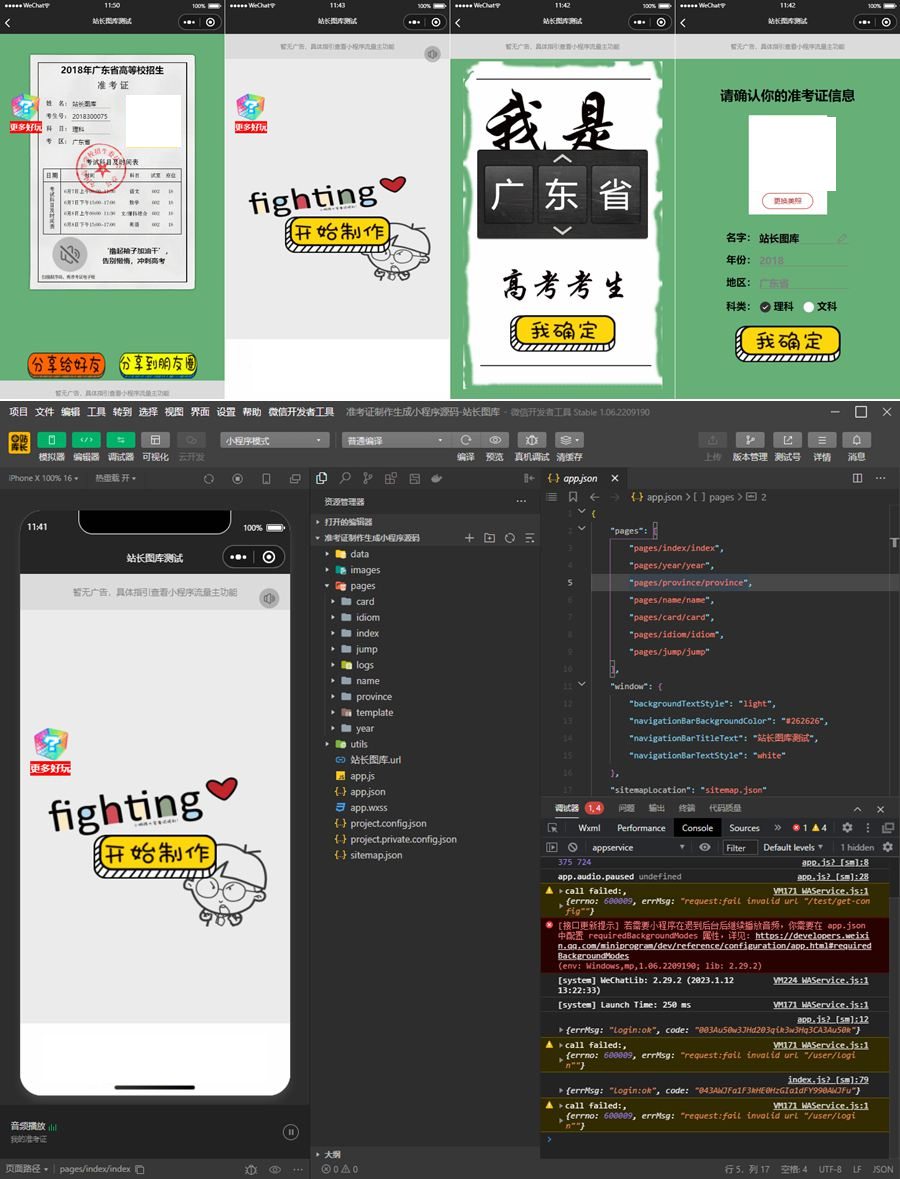Open the 工具 menu

click(96, 412)
